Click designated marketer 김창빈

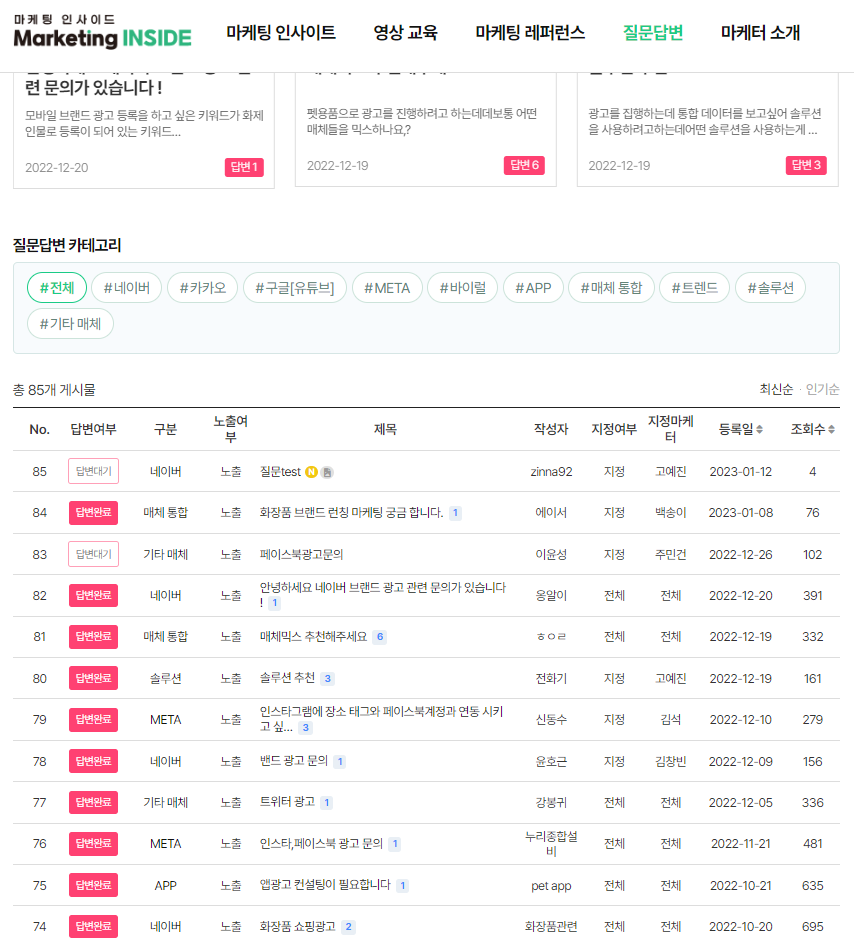671,761
